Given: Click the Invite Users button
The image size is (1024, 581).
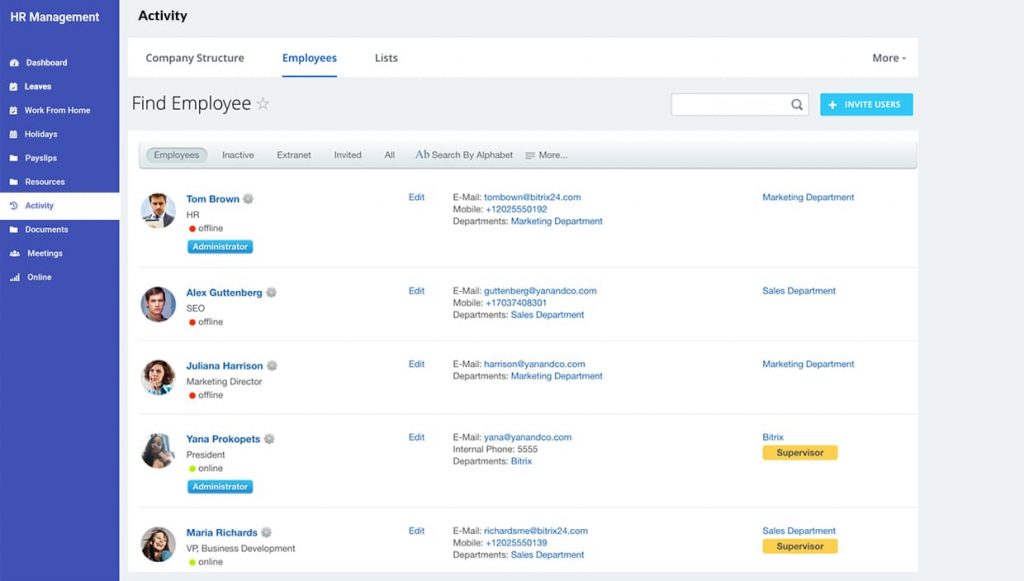Looking at the screenshot, I should pos(866,104).
